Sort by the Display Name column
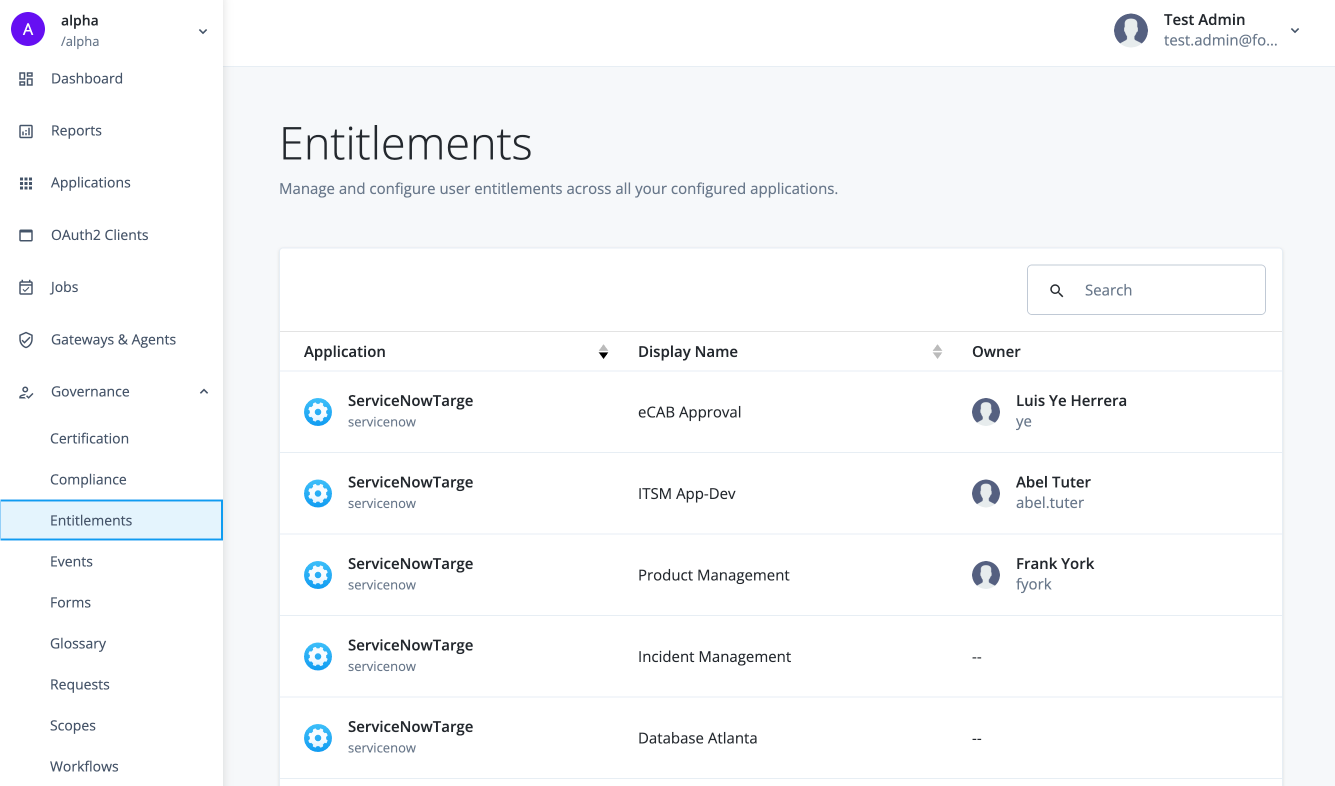This screenshot has width=1335, height=786. click(937, 351)
